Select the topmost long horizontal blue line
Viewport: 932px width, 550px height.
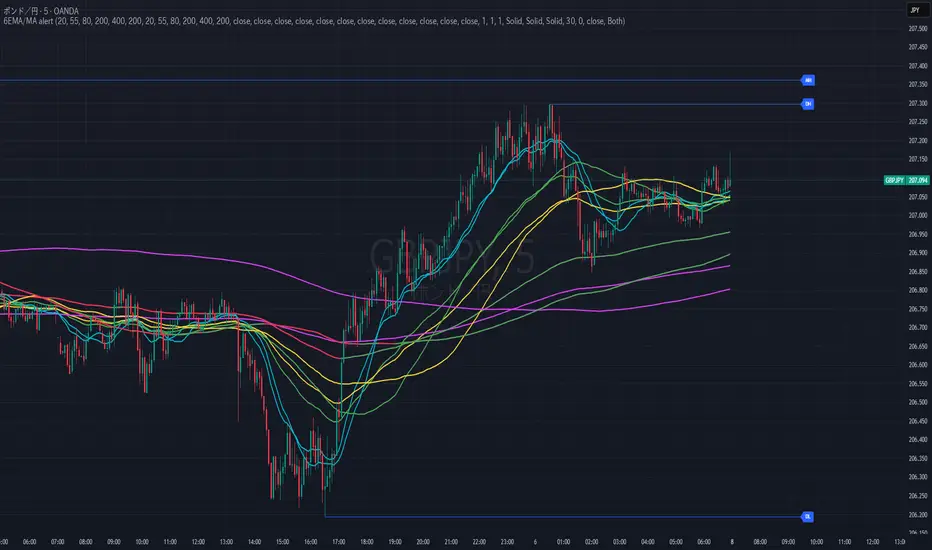(401, 80)
